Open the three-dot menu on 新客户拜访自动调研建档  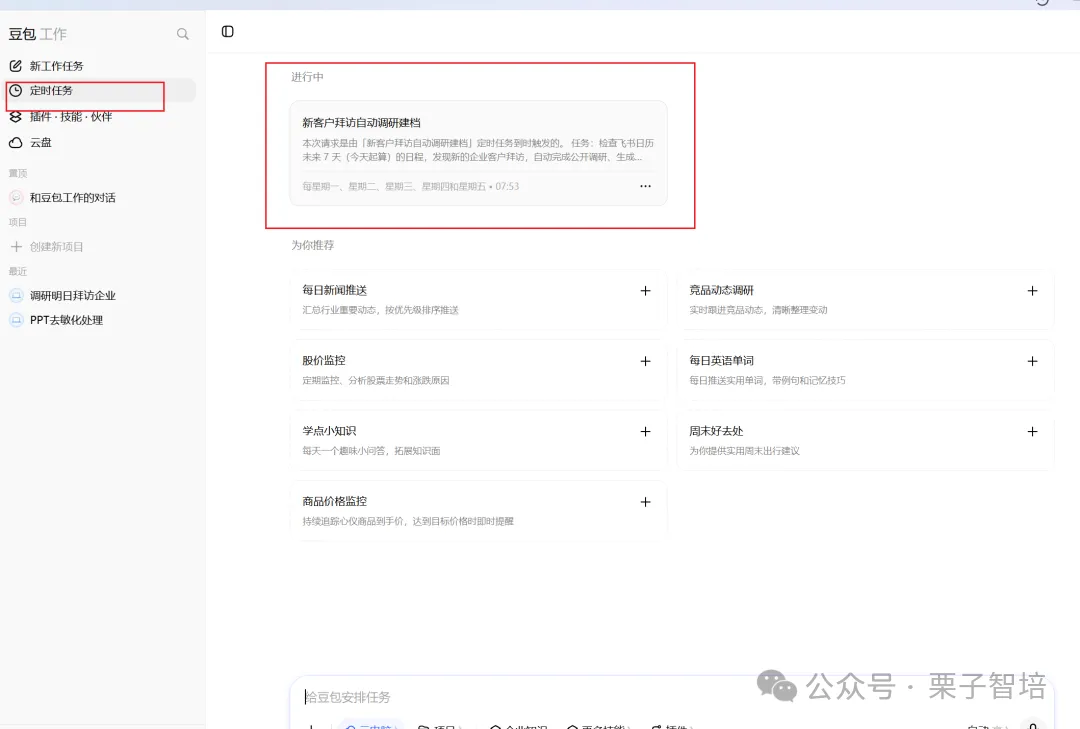pos(645,186)
